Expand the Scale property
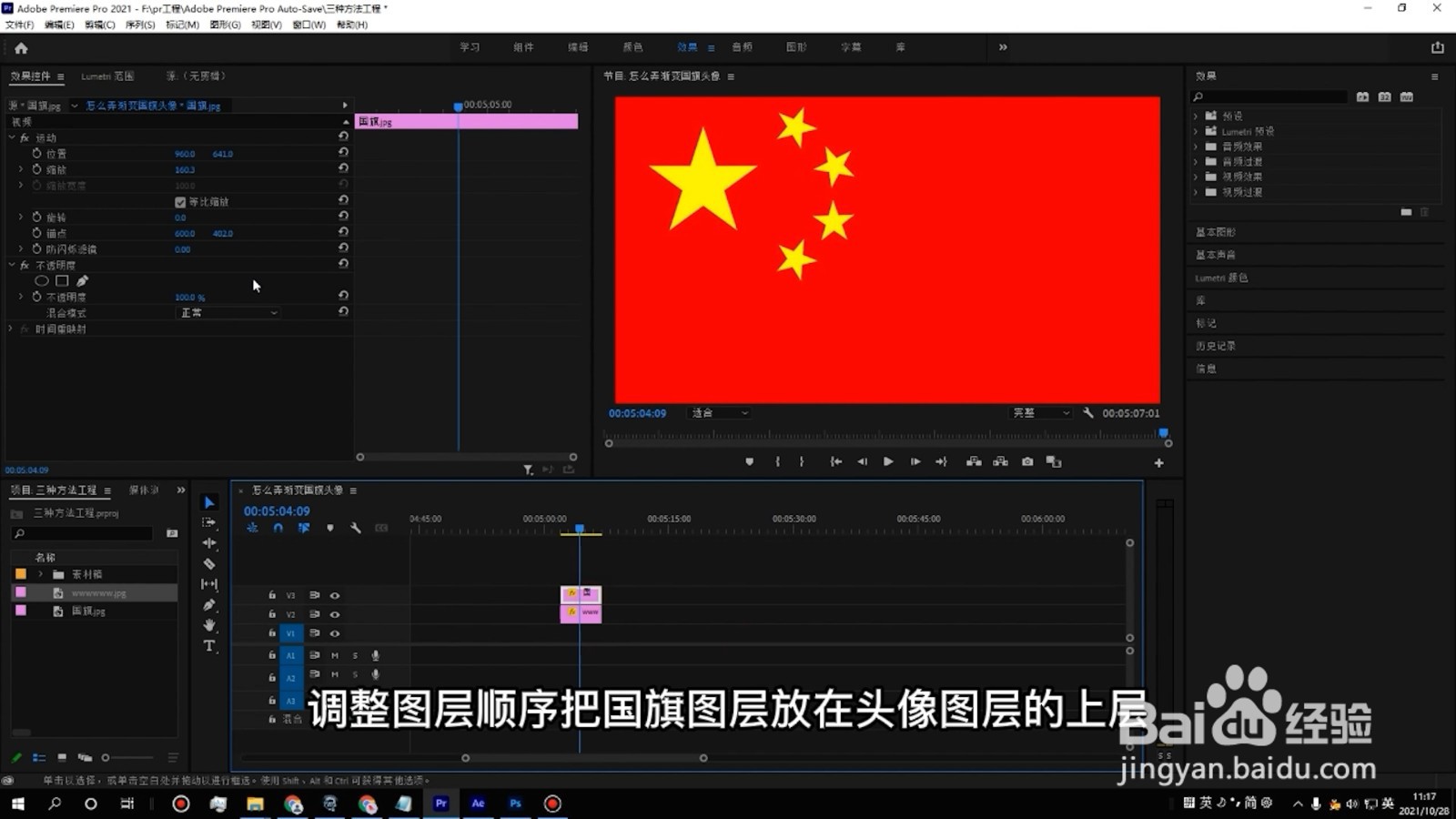Screen dimensions: 1456x819 click(21, 170)
